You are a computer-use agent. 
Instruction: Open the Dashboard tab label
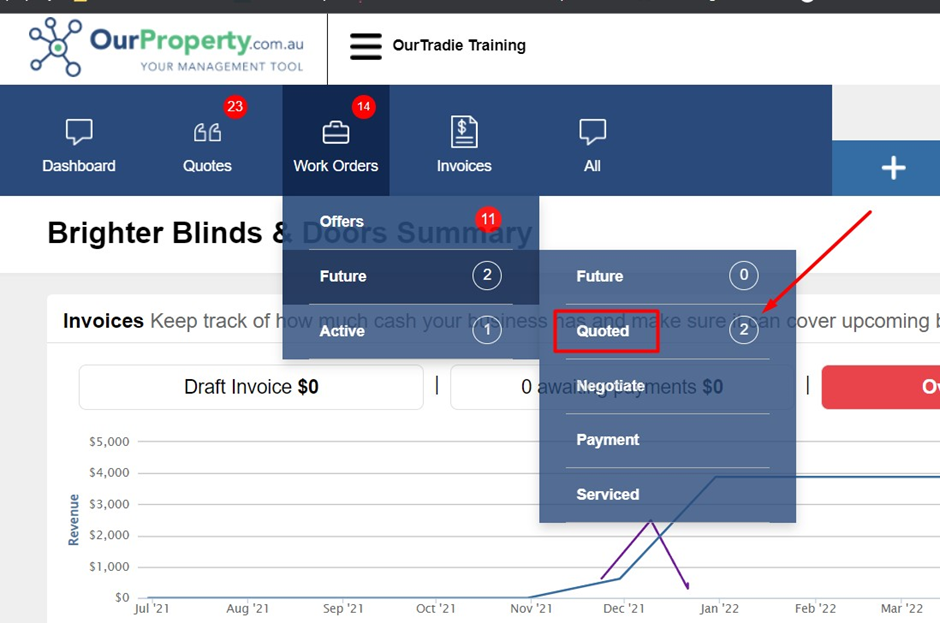click(79, 166)
